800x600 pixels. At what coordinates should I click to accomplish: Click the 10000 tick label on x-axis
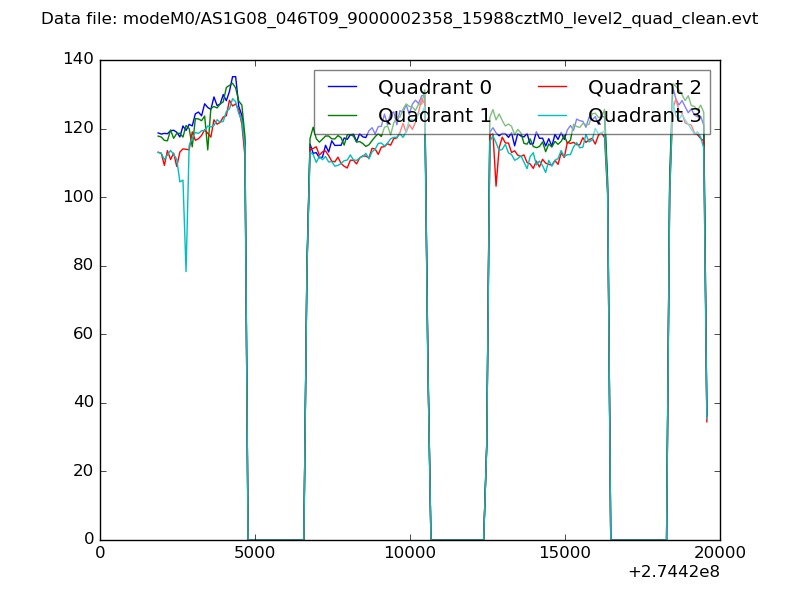point(410,553)
